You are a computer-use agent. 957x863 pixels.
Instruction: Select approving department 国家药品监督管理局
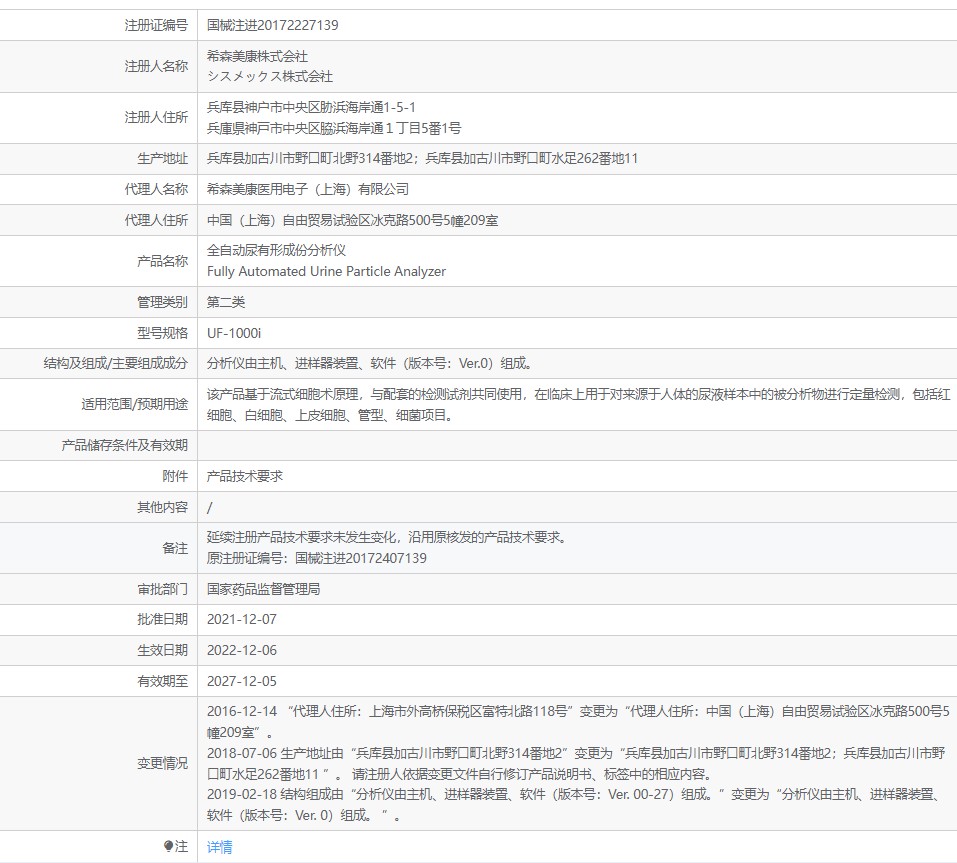click(264, 589)
